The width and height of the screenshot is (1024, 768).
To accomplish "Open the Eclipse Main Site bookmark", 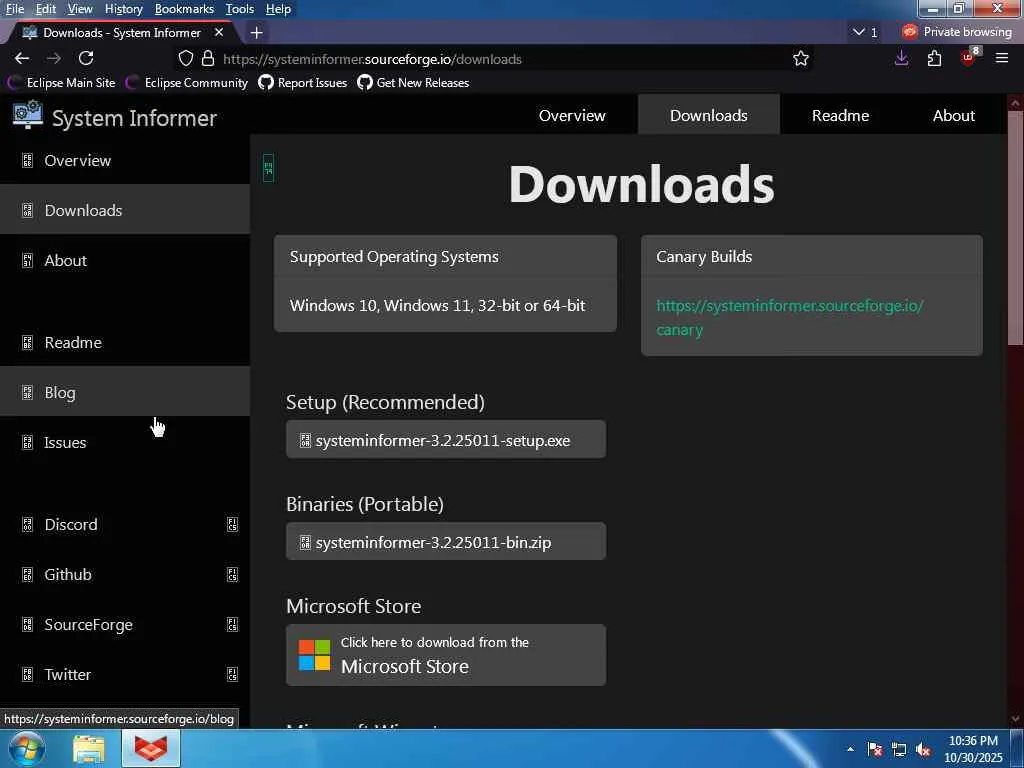I will 61,83.
